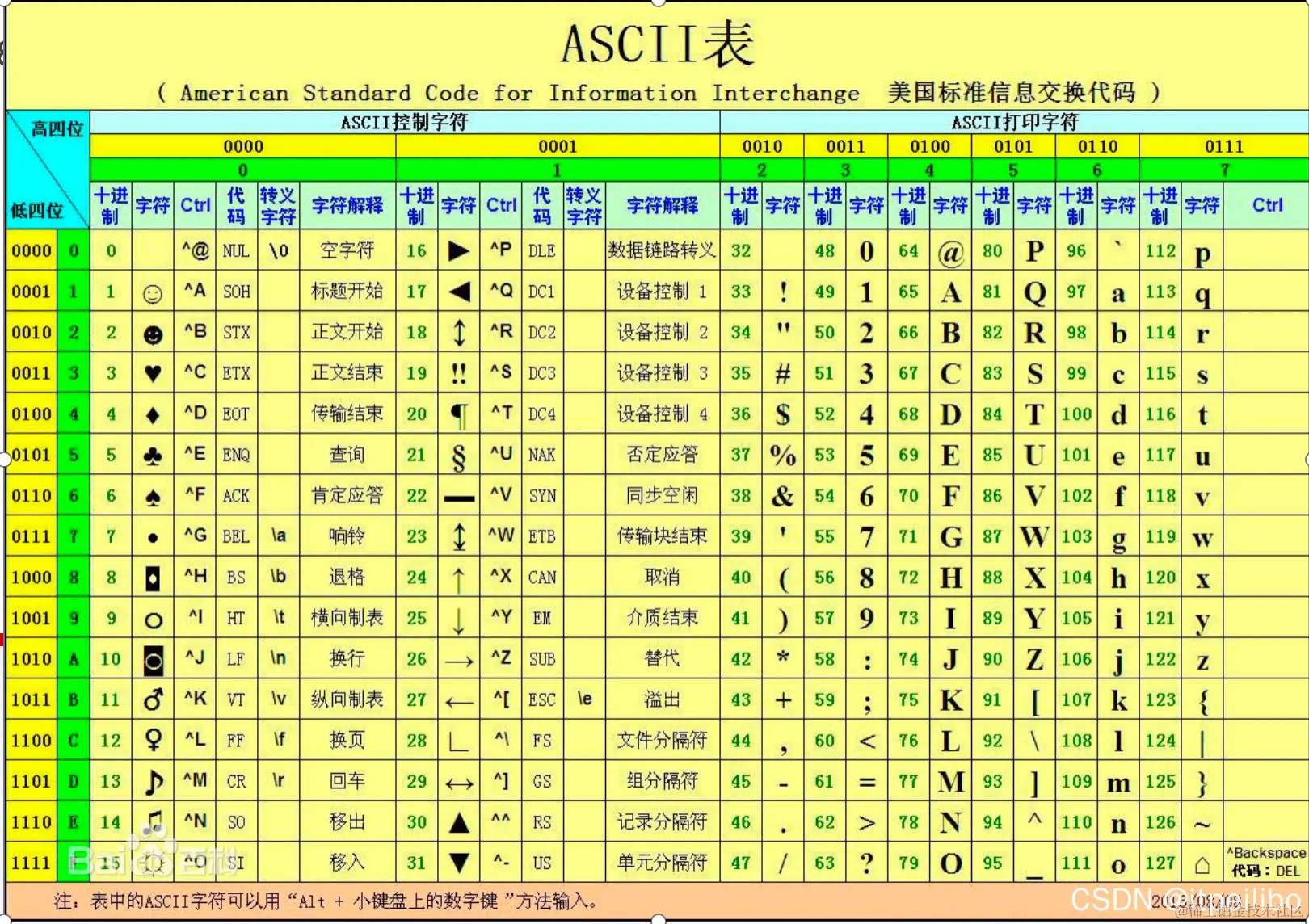1309x924 pixels.
Task: Select the smiley face symbol for code 1
Action: pos(153,292)
